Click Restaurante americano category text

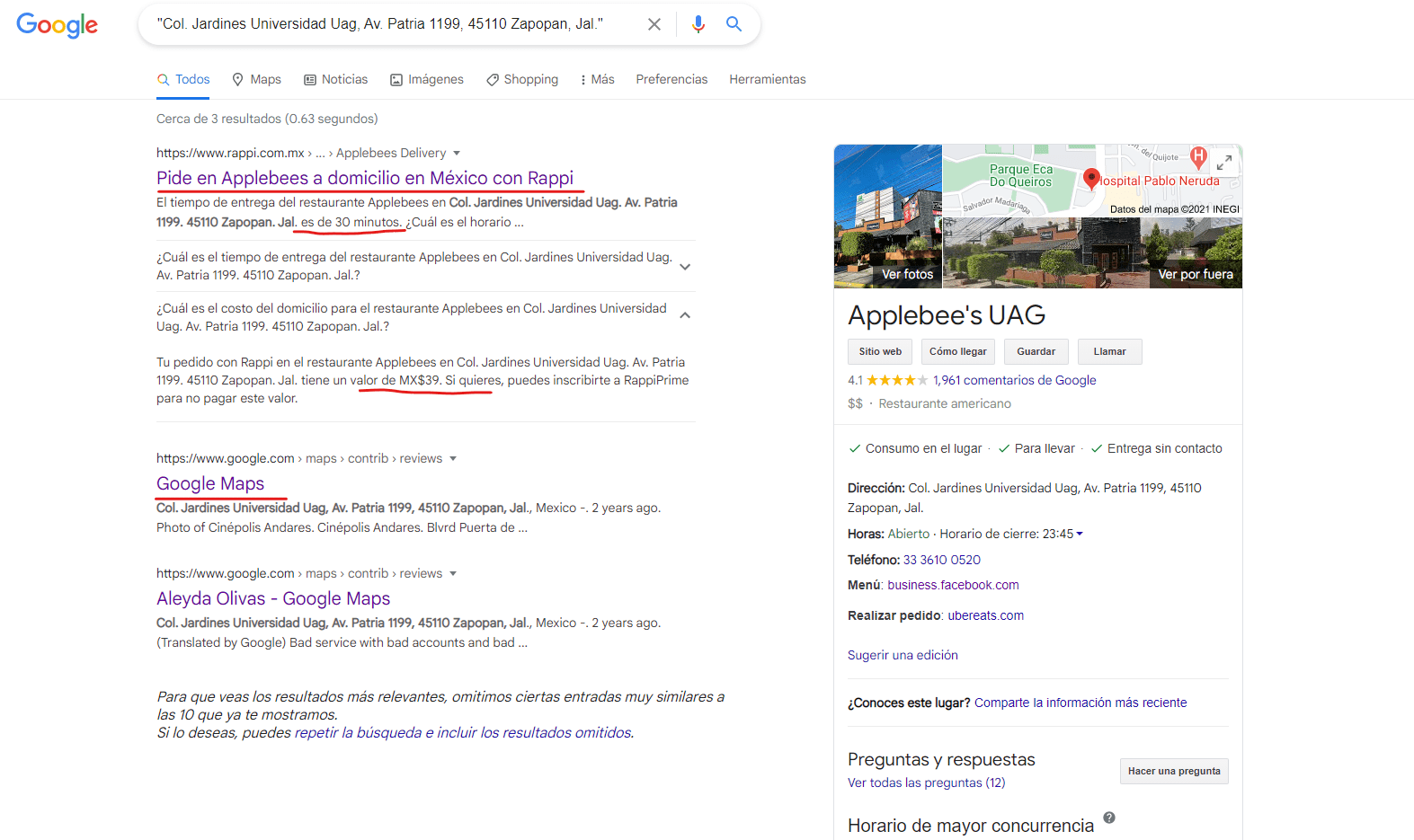click(x=945, y=403)
